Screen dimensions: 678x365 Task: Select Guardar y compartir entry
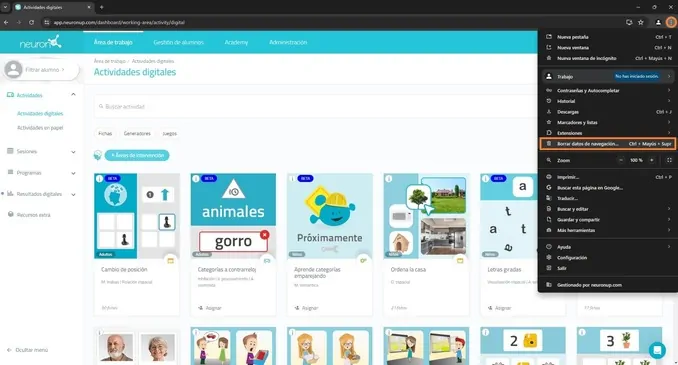coord(608,220)
